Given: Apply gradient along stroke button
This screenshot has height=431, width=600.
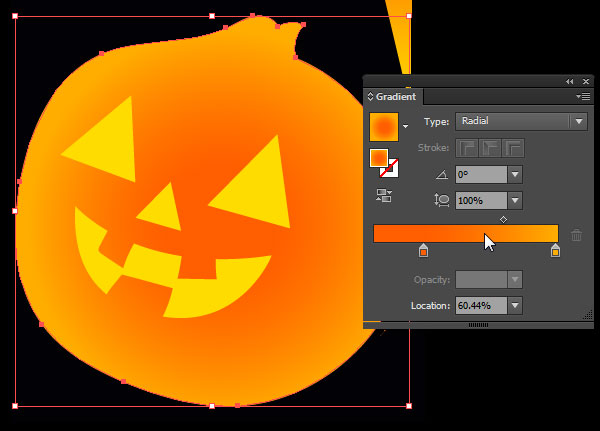Looking at the screenshot, I should 490,148.
